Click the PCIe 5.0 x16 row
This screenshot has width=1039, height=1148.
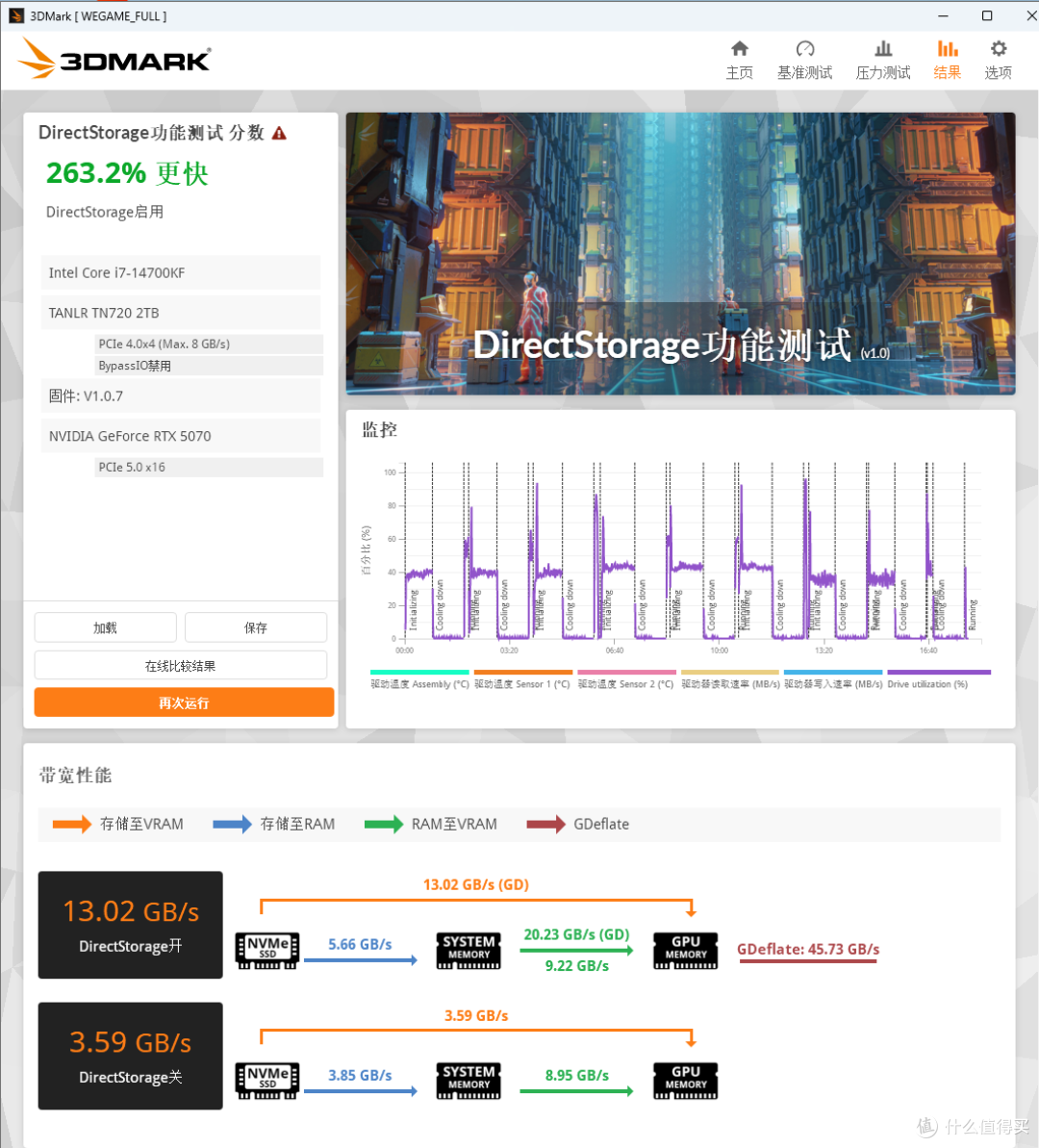coord(209,467)
